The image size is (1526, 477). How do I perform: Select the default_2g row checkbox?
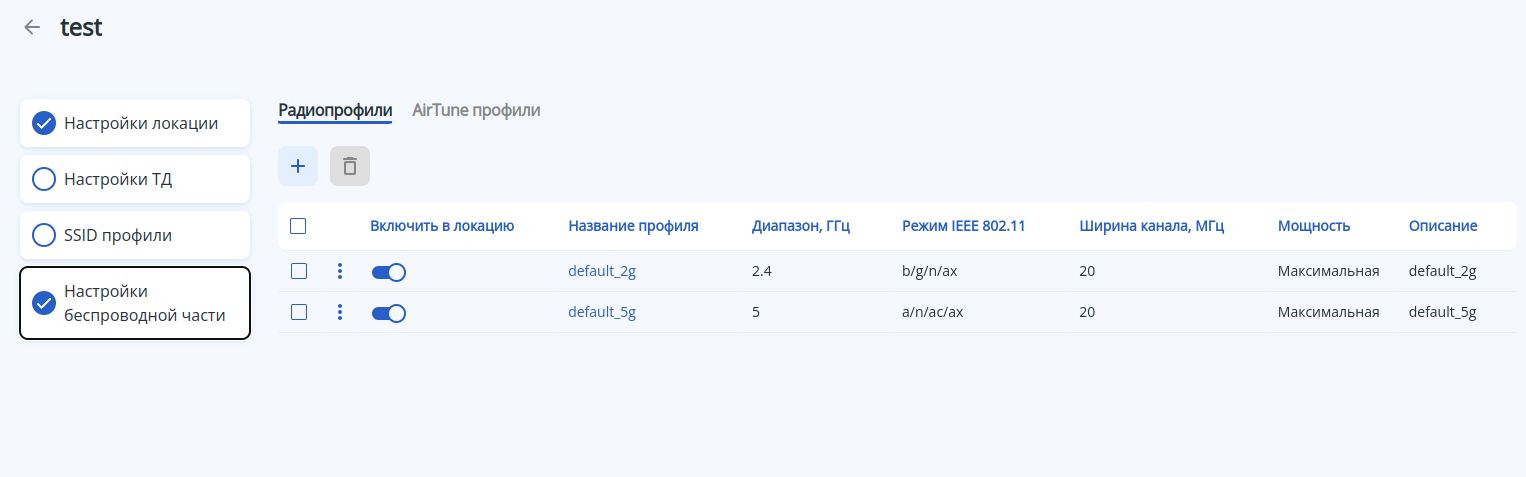298,271
